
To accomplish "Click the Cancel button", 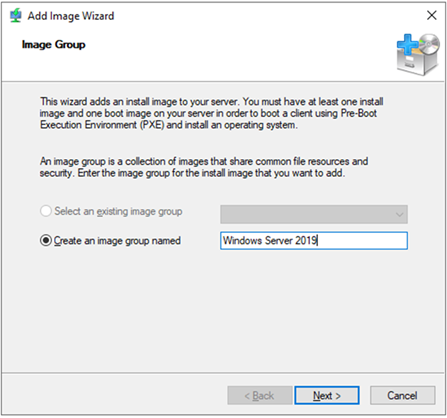I will (x=402, y=396).
